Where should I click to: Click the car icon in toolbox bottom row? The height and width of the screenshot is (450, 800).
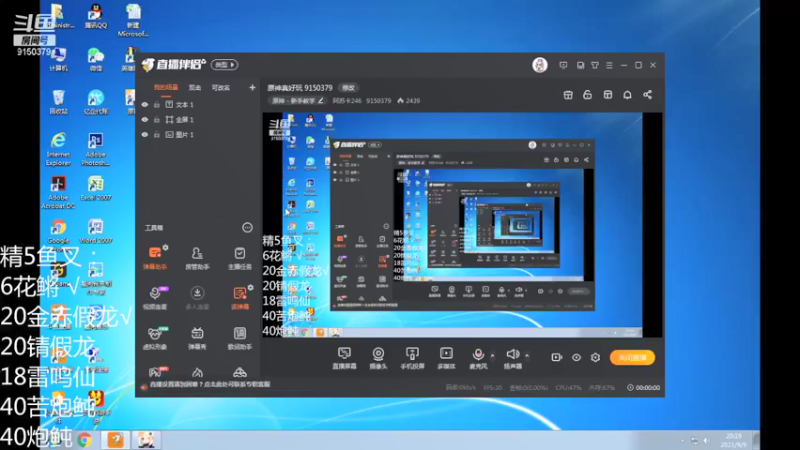click(x=240, y=372)
